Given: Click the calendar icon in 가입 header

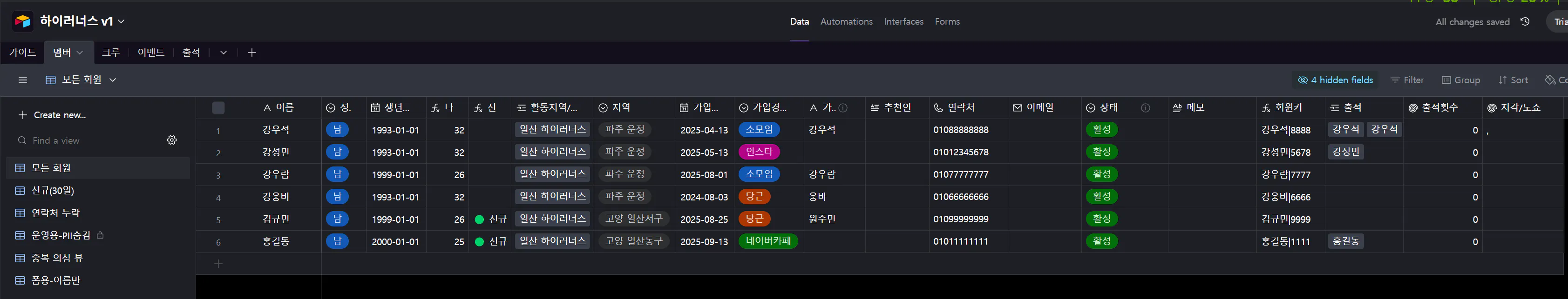Looking at the screenshot, I should [x=684, y=107].
